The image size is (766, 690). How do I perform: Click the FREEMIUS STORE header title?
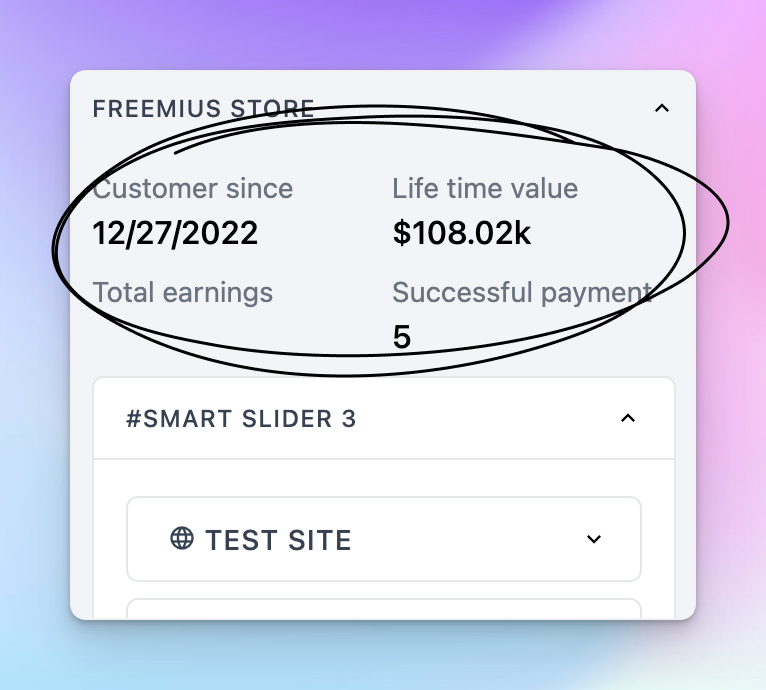(203, 108)
